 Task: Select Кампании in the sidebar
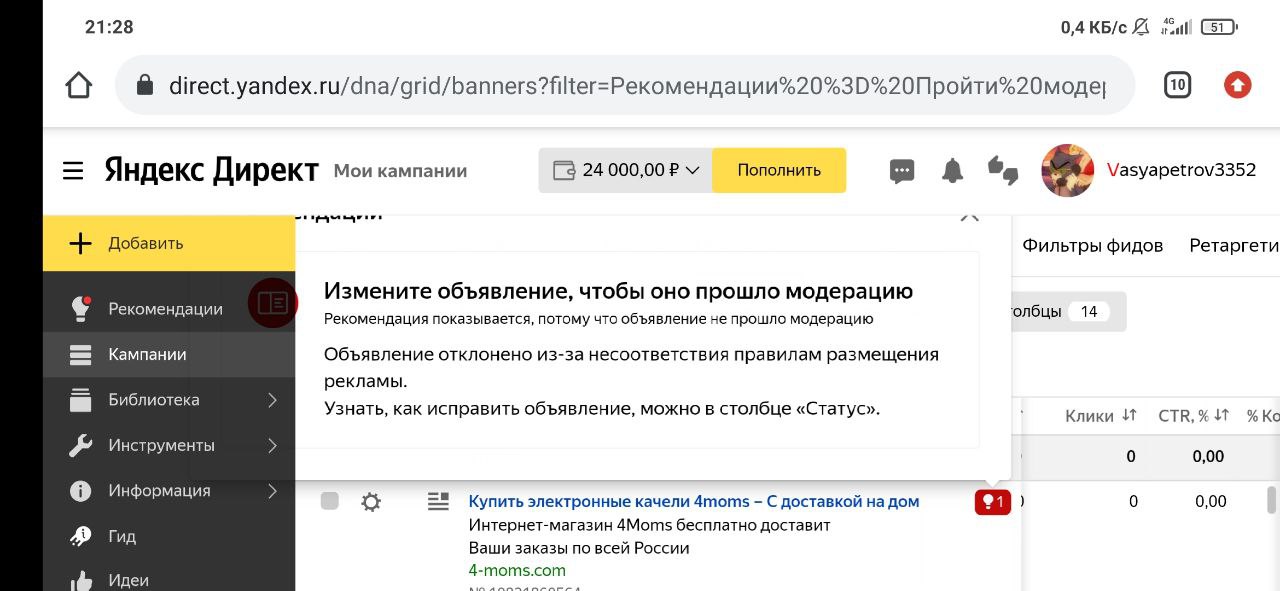(x=169, y=354)
